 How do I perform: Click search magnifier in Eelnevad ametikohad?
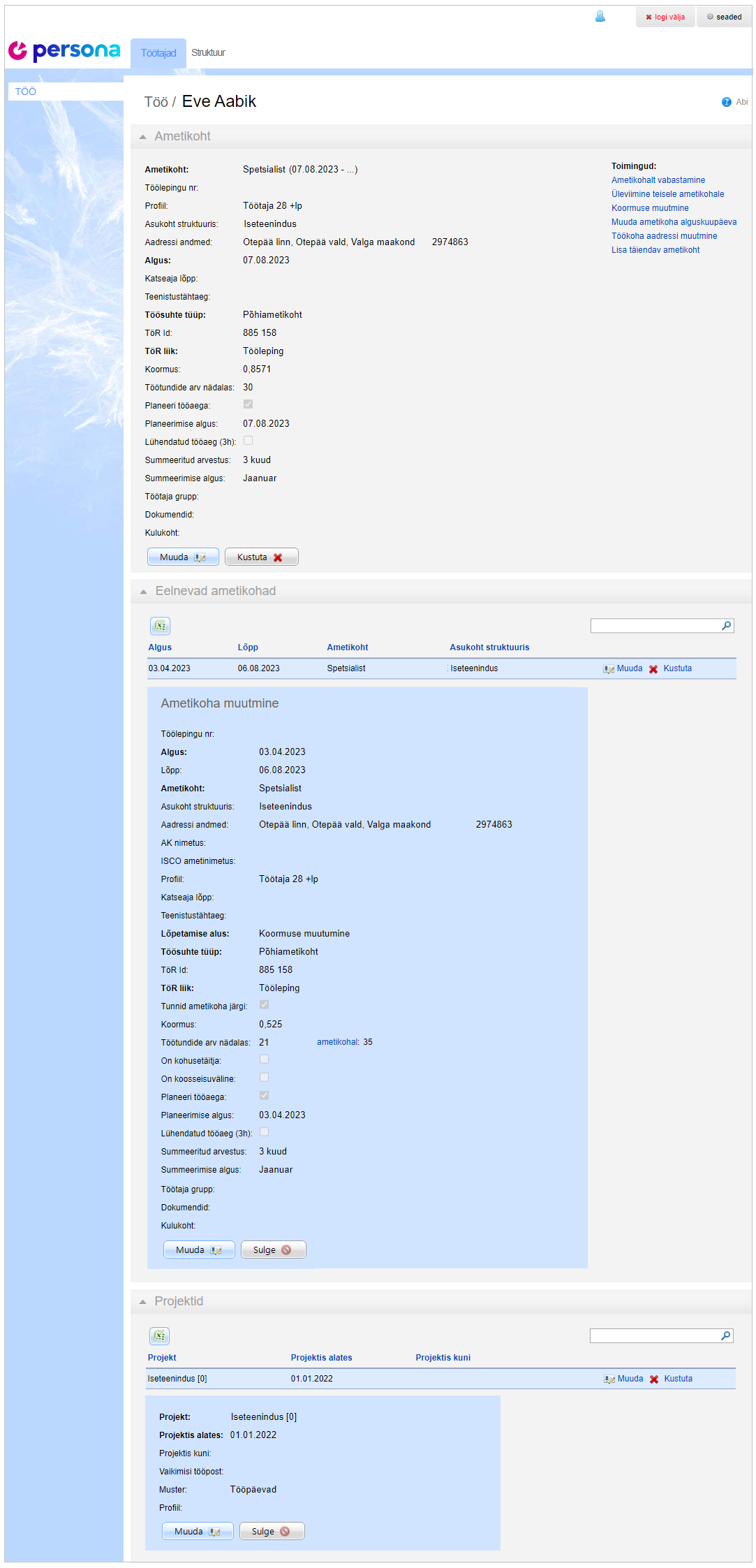pos(726,626)
